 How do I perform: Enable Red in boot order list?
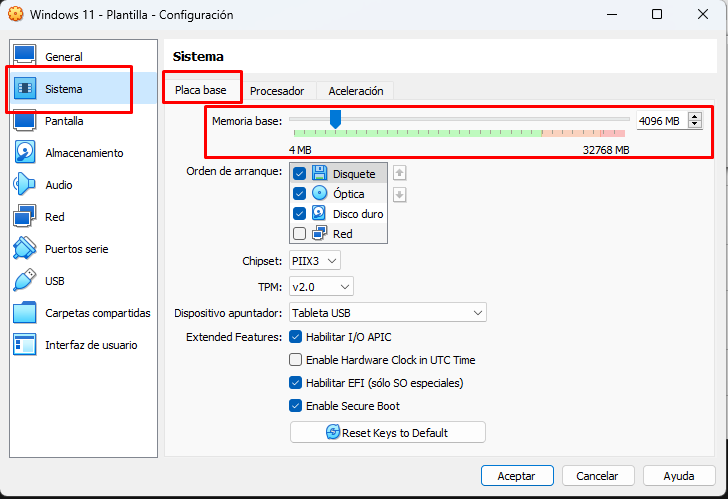pos(300,234)
